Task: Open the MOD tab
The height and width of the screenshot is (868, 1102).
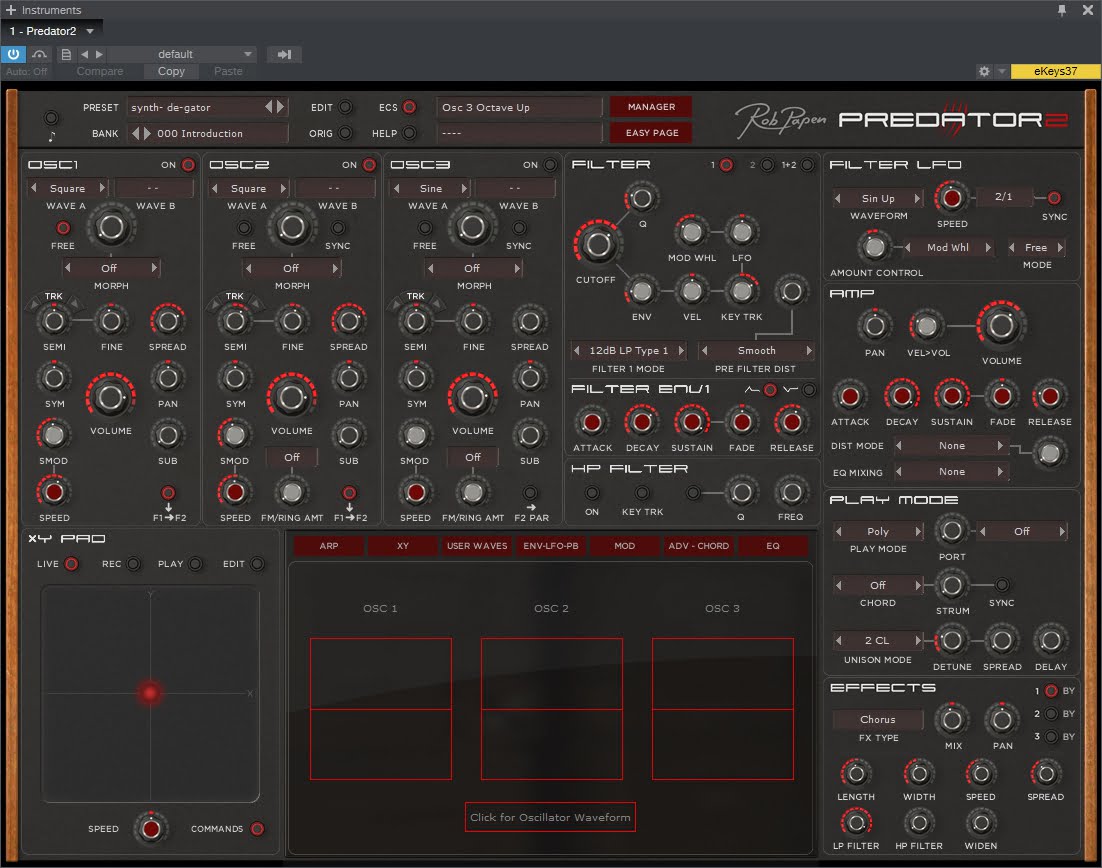Action: click(x=625, y=545)
